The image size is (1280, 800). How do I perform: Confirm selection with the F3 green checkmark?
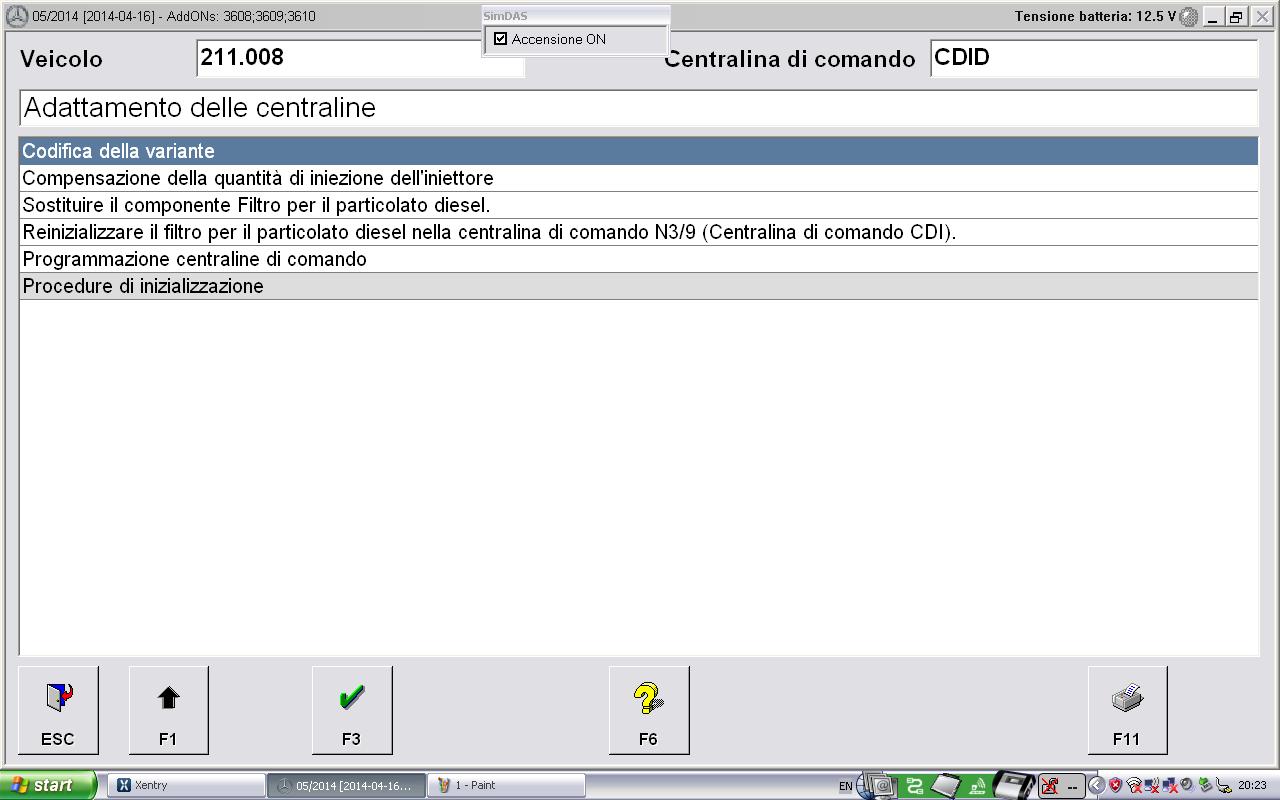point(351,710)
